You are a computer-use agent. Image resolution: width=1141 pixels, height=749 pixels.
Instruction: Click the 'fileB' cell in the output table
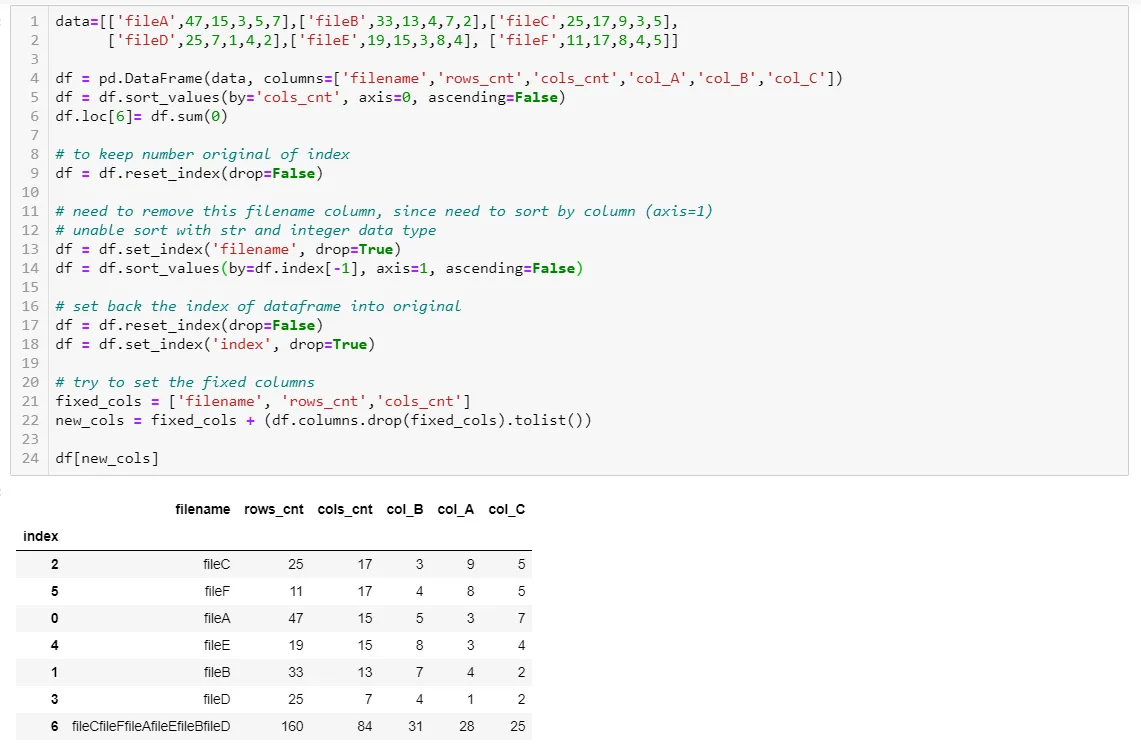click(x=217, y=672)
